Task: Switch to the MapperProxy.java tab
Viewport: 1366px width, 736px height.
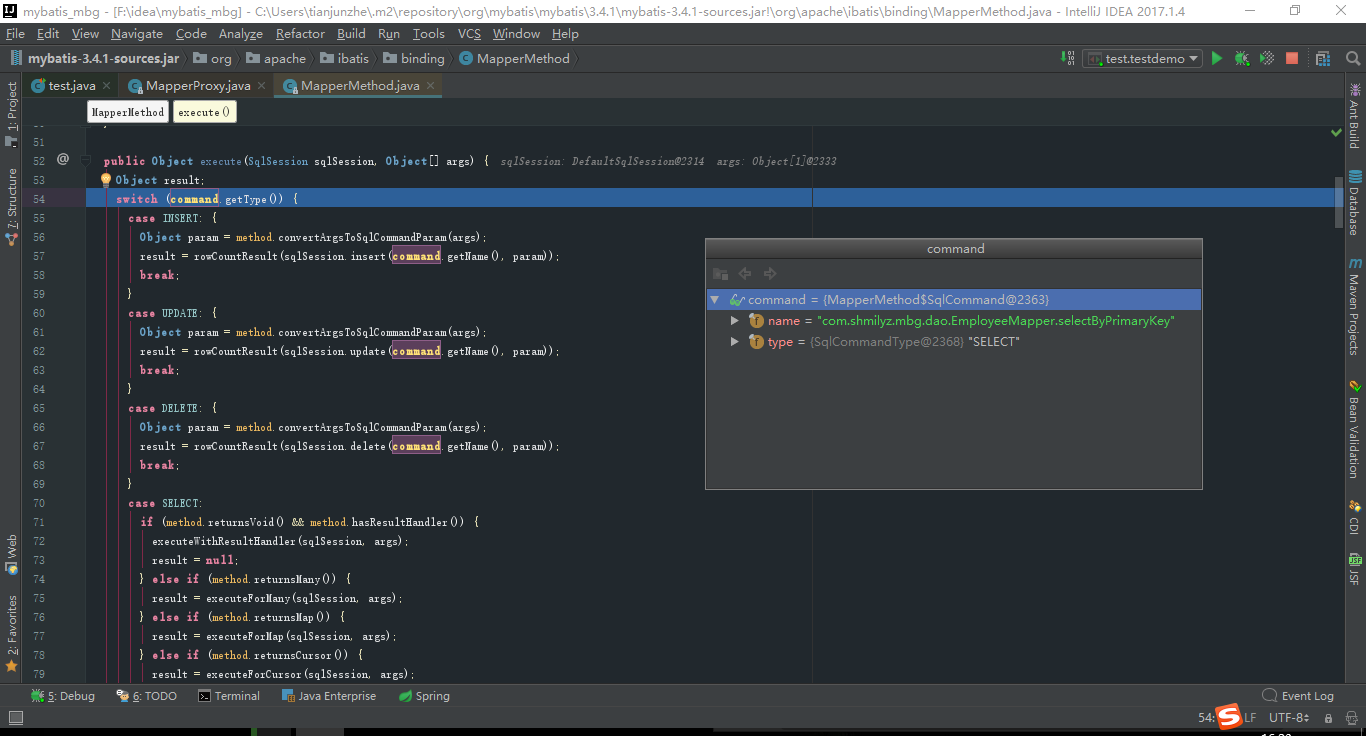Action: (196, 85)
